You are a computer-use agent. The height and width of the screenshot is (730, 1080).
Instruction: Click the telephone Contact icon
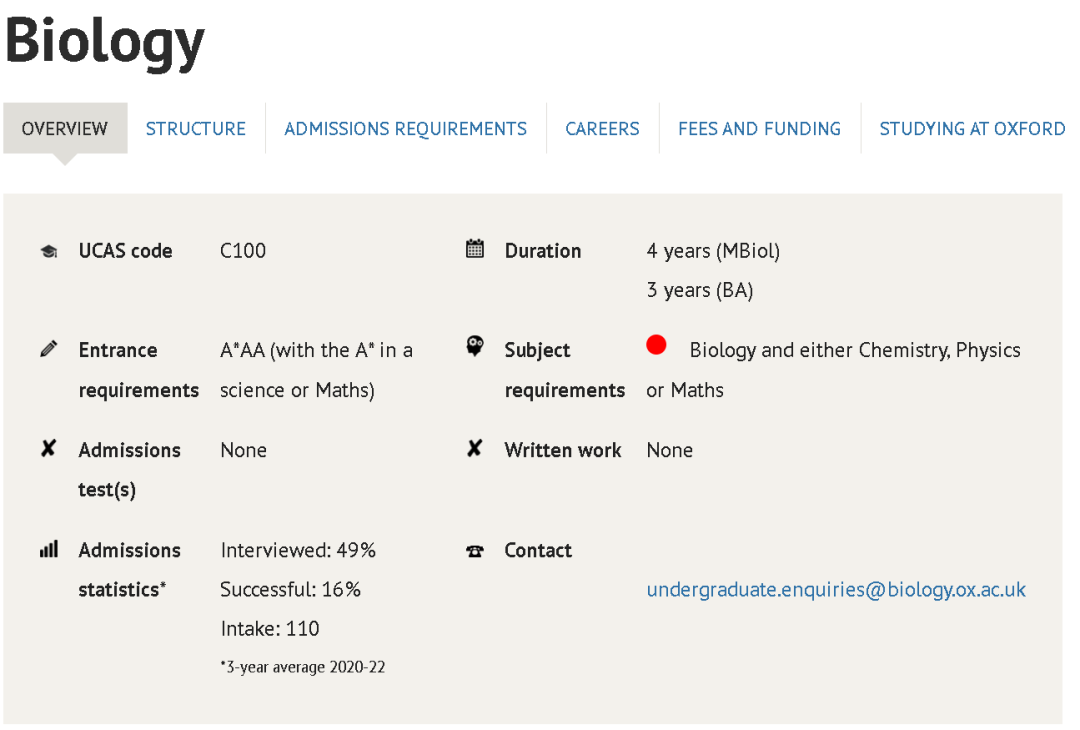[475, 551]
